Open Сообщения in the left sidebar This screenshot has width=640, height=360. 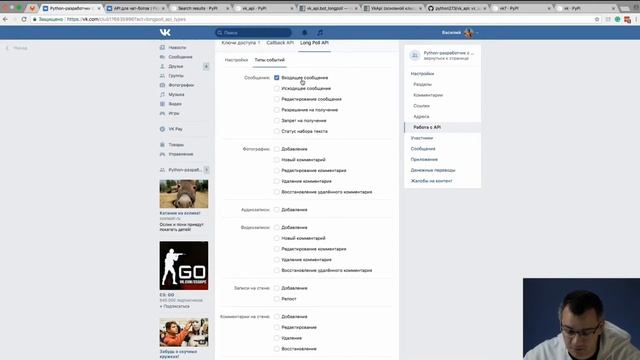click(180, 57)
